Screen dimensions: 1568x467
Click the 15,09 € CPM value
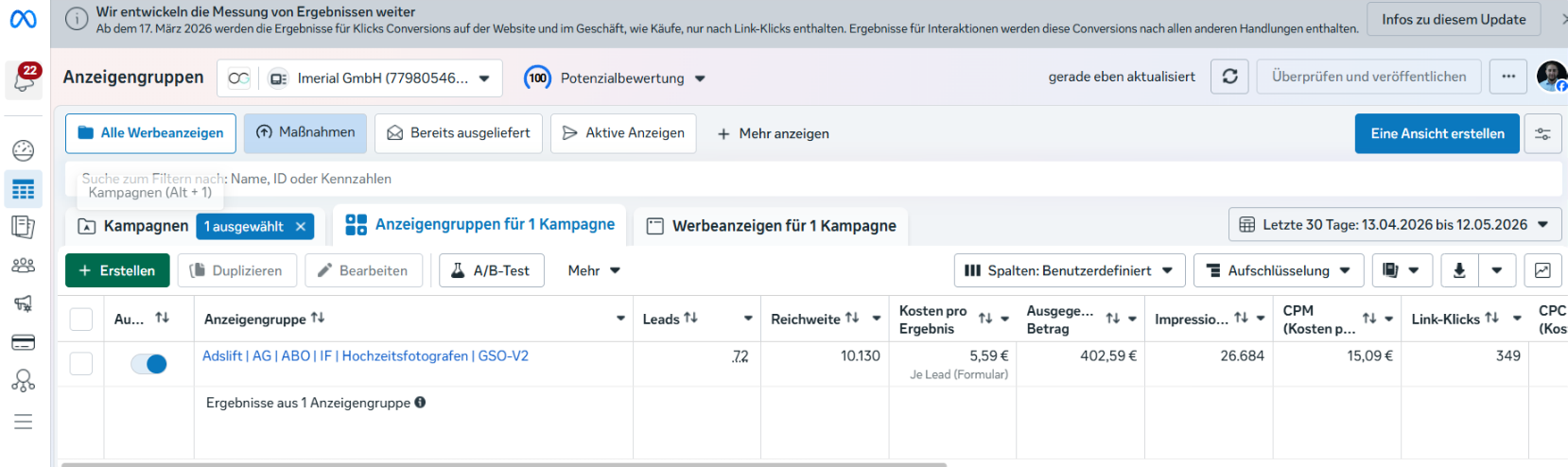point(1370,356)
